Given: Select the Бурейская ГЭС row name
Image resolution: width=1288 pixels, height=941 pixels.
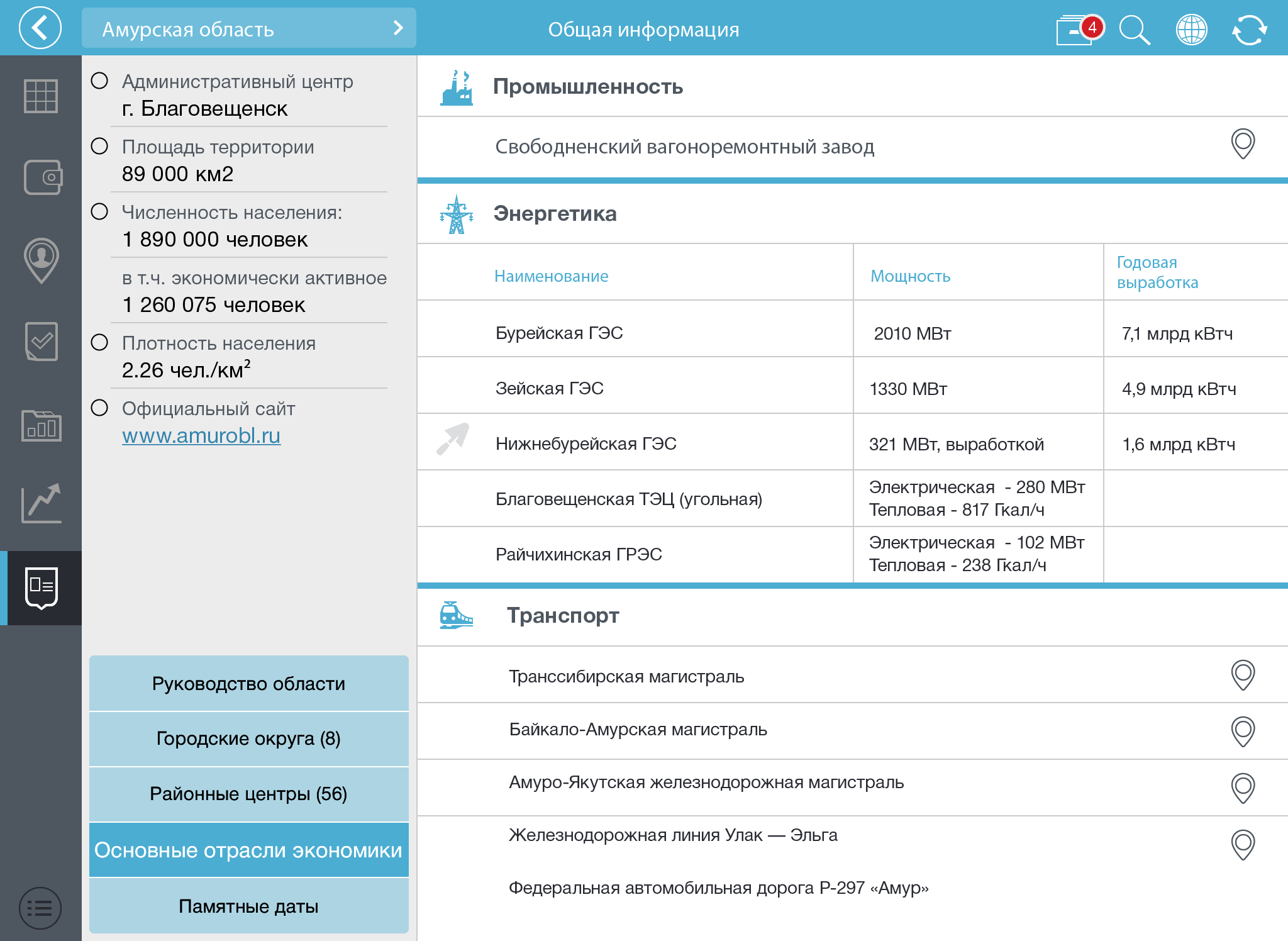Looking at the screenshot, I should tap(559, 333).
